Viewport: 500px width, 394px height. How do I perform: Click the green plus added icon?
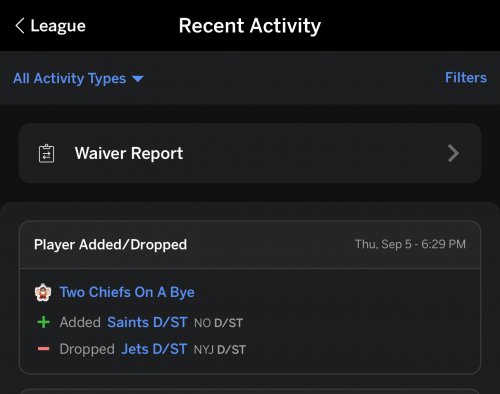43,322
